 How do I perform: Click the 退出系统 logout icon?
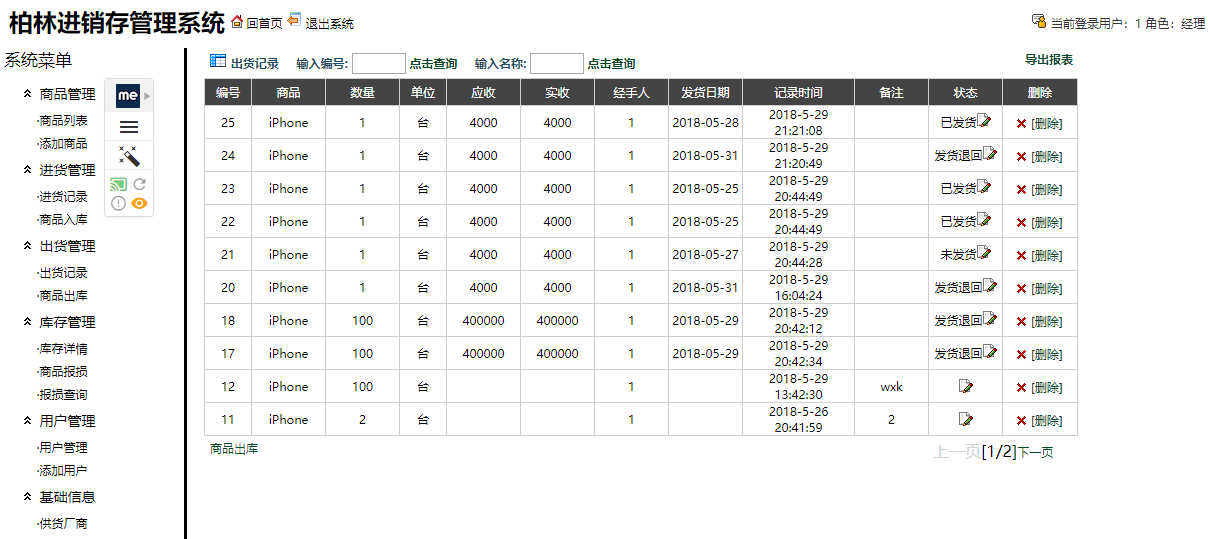294,20
